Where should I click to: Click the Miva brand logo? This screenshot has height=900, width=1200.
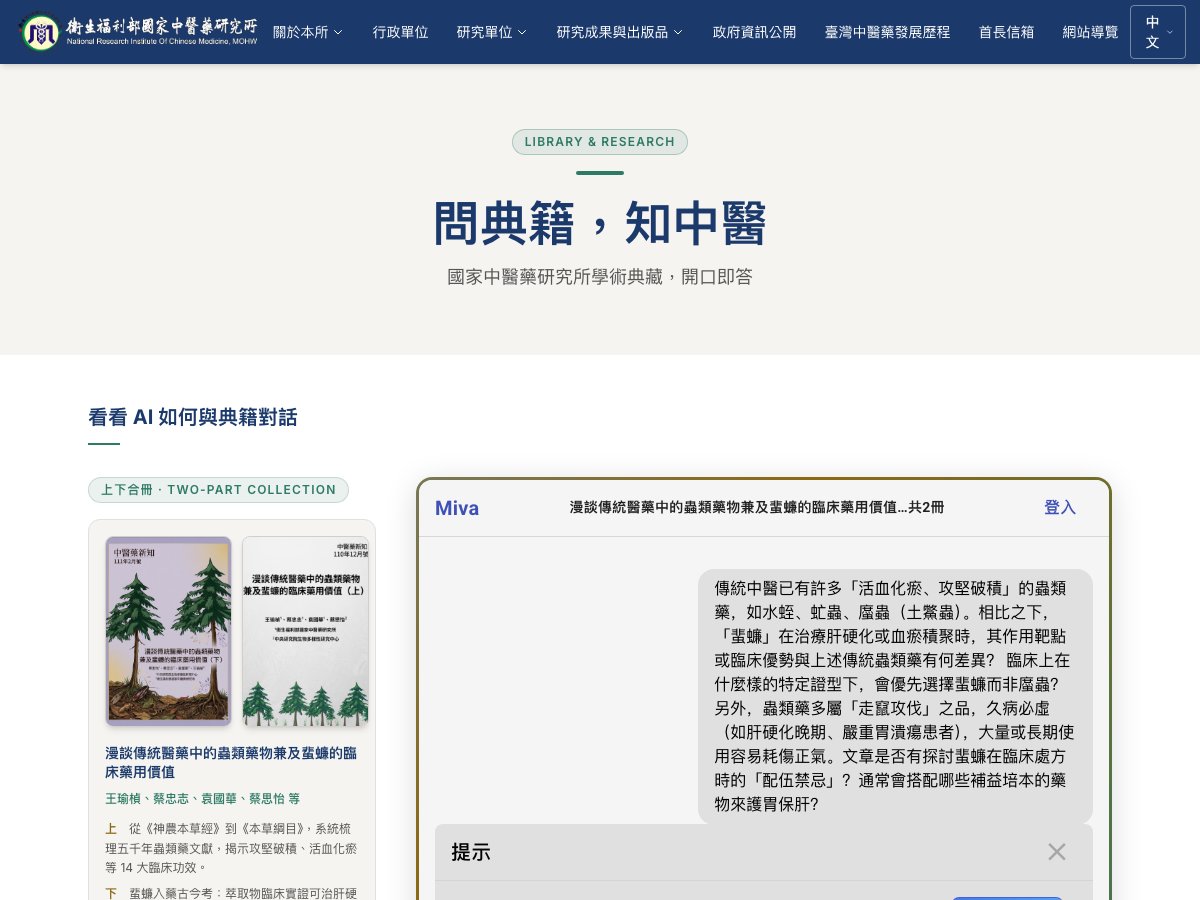tap(457, 508)
